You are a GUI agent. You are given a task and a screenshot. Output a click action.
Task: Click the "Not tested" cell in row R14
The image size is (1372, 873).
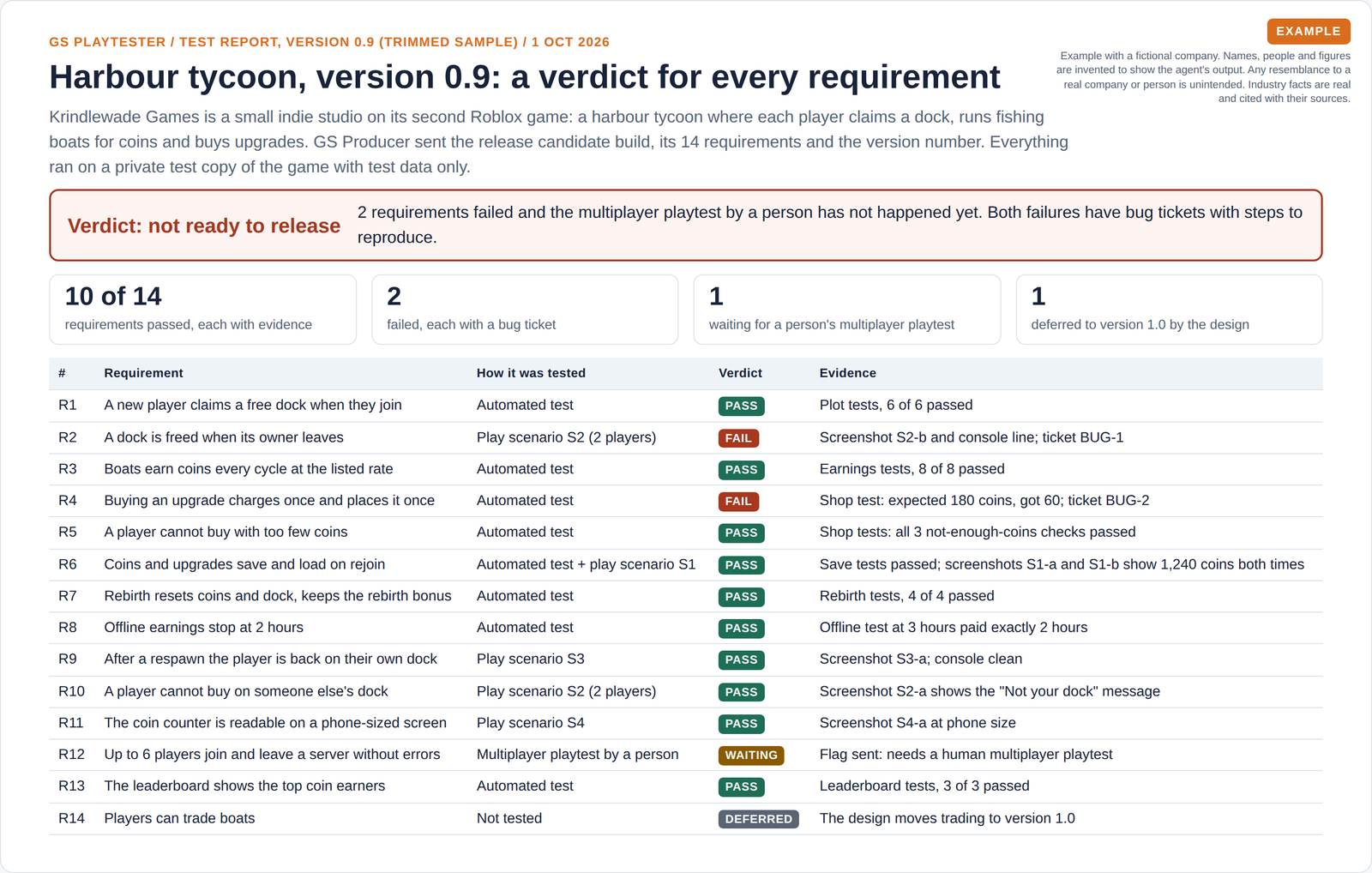coord(509,818)
